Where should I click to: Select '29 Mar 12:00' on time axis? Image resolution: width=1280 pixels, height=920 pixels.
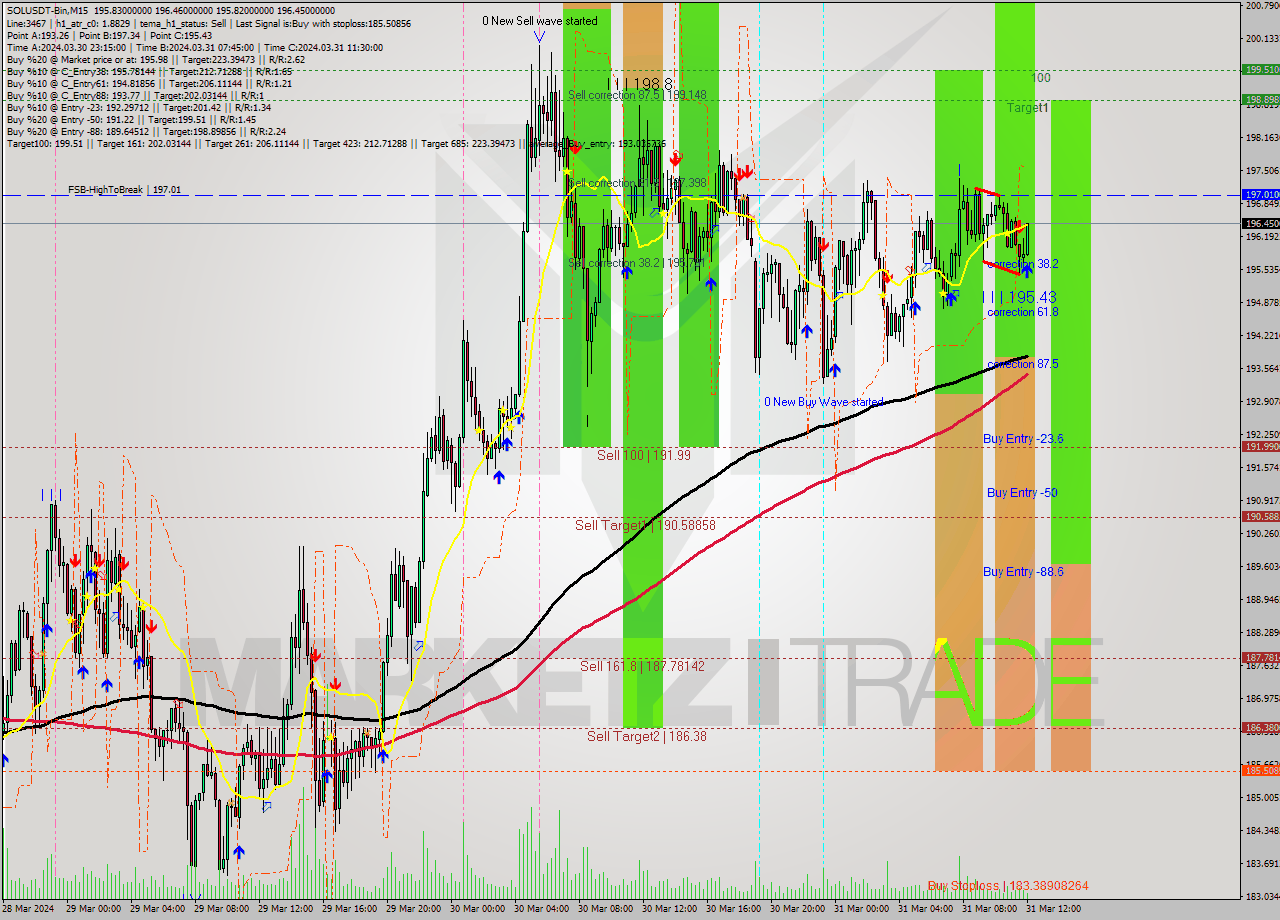tap(286, 909)
